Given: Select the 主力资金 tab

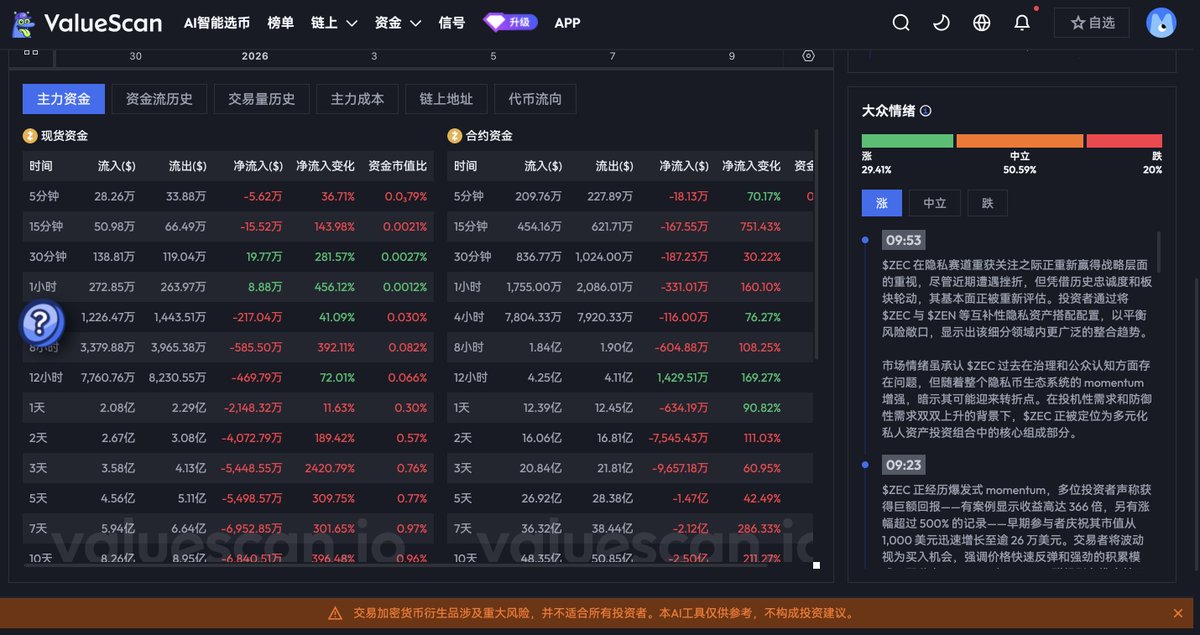Looking at the screenshot, I should pyautogui.click(x=64, y=99).
